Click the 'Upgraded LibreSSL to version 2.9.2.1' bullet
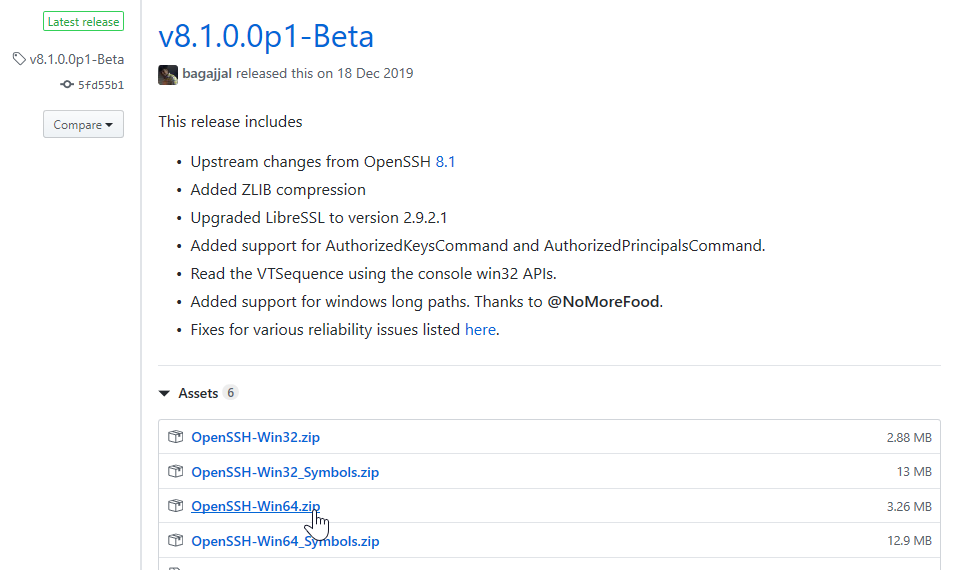 point(319,218)
